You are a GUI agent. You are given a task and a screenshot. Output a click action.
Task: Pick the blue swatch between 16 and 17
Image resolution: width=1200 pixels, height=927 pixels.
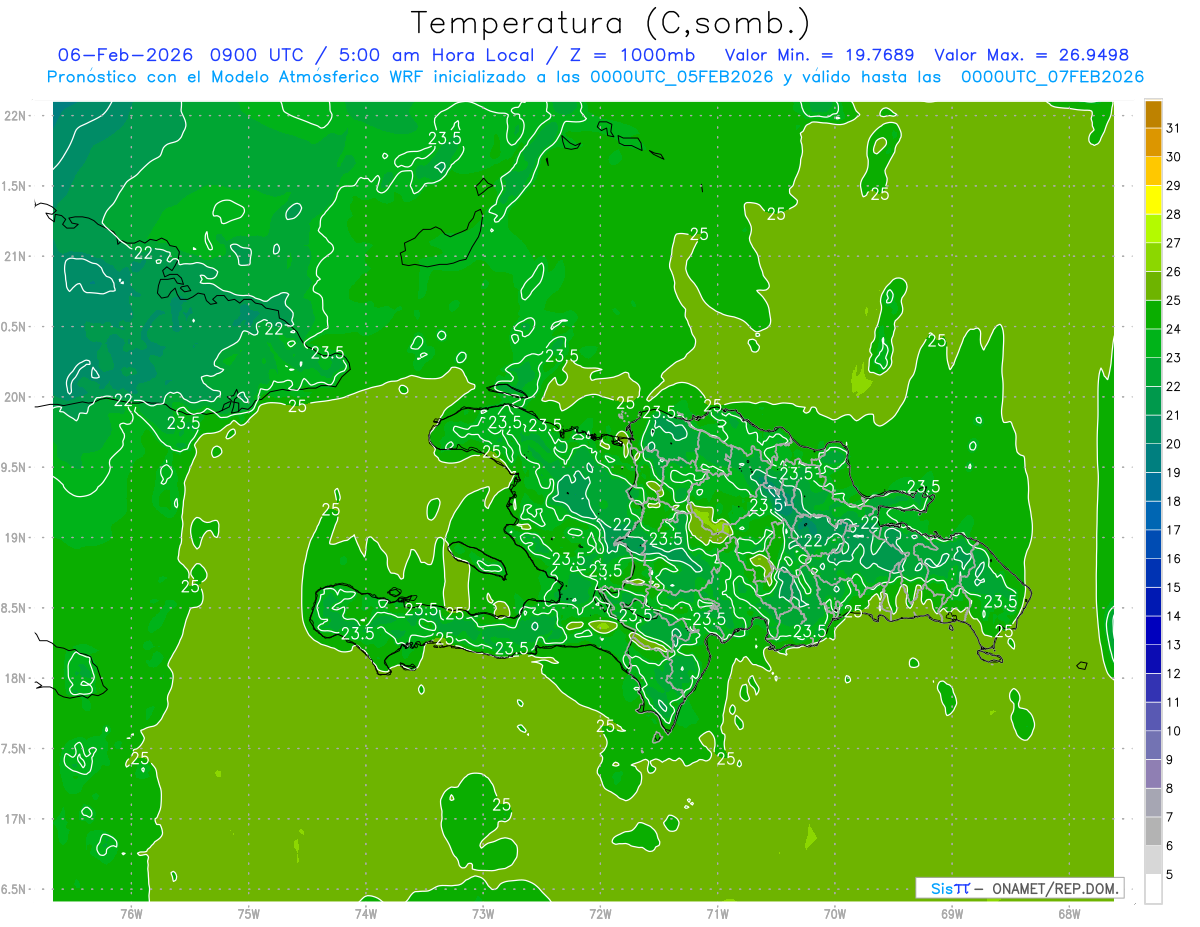pyautogui.click(x=1153, y=544)
